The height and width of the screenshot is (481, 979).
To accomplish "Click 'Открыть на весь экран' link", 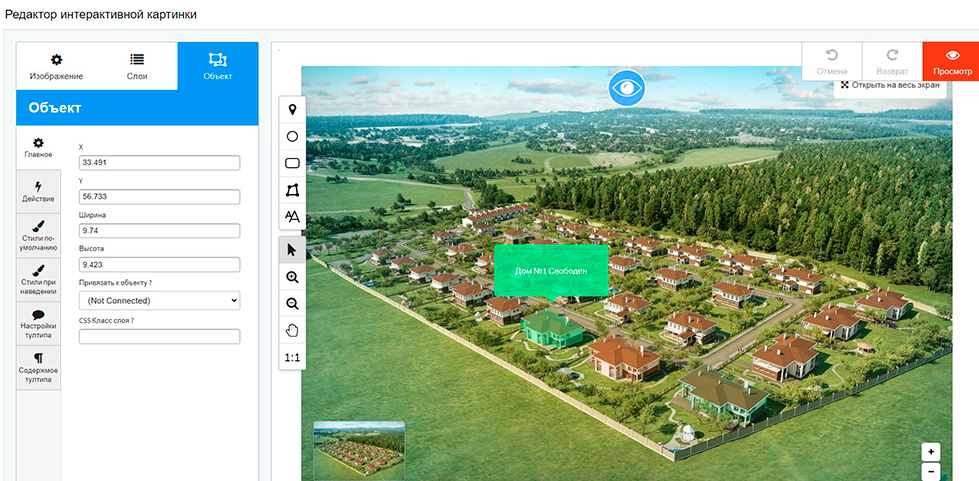I will (x=890, y=85).
